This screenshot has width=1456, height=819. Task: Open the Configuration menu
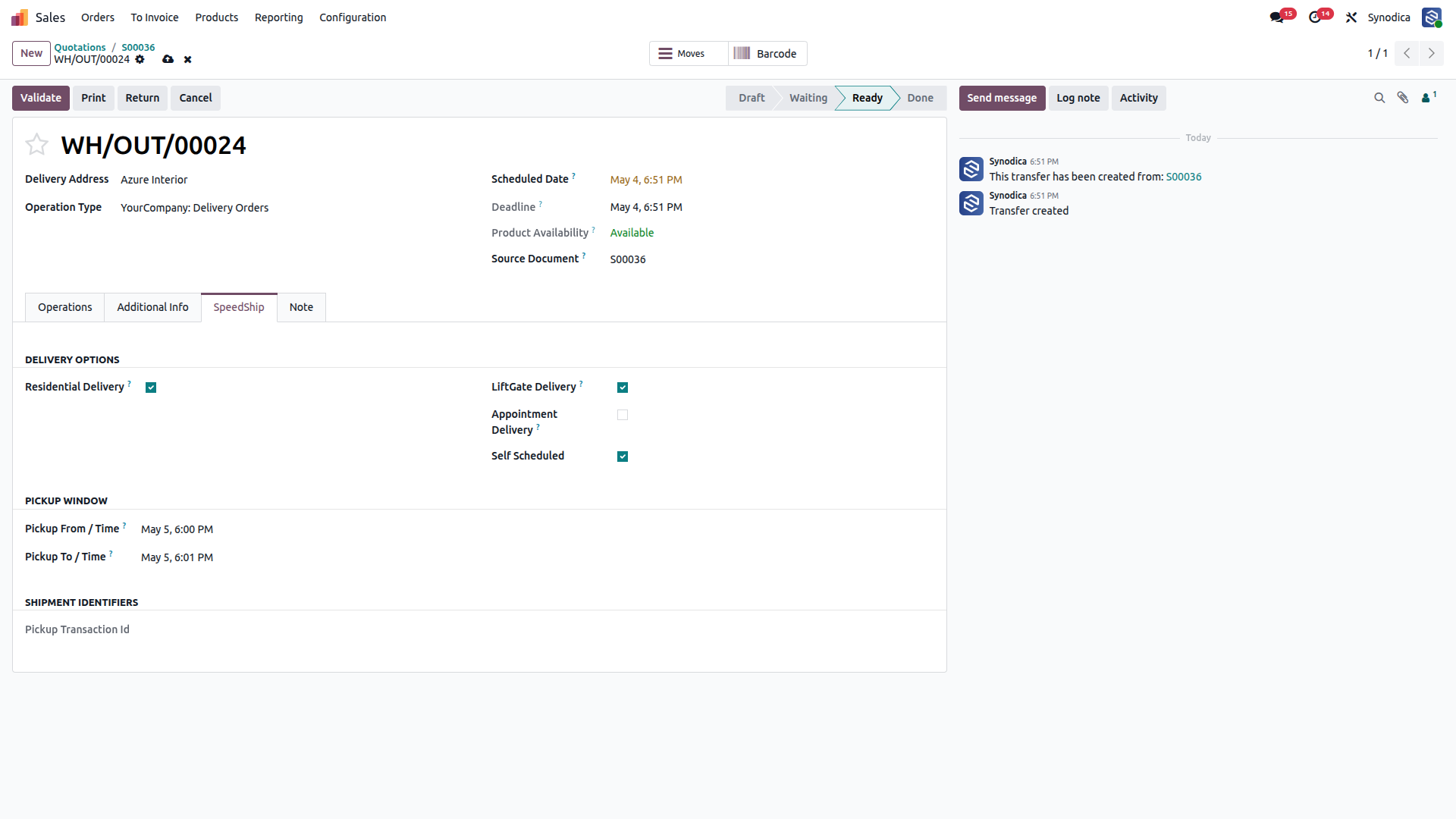click(353, 17)
